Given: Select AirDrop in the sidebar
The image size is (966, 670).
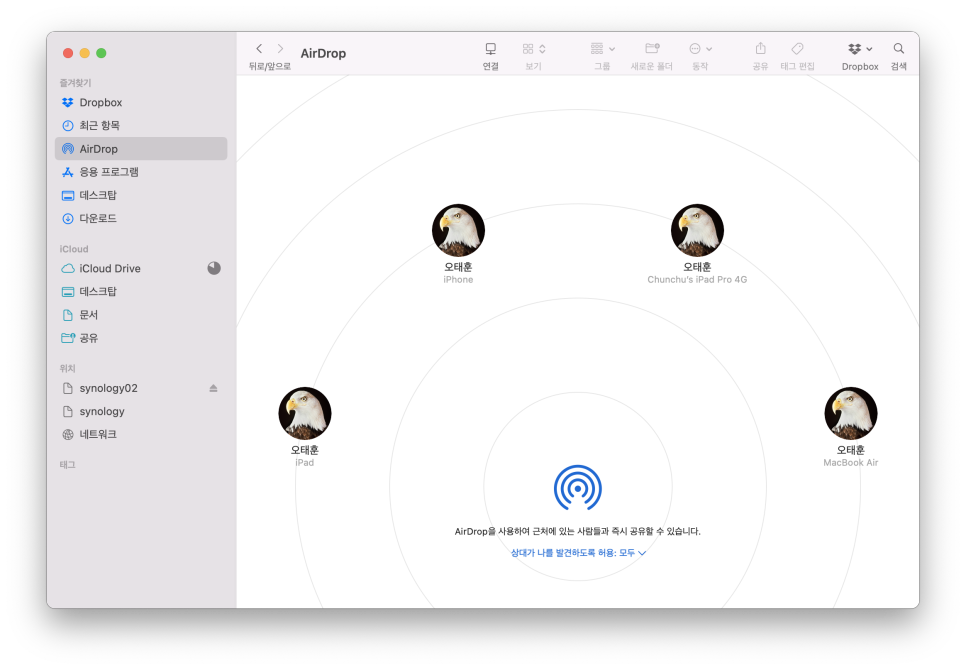Looking at the screenshot, I should coord(141,149).
